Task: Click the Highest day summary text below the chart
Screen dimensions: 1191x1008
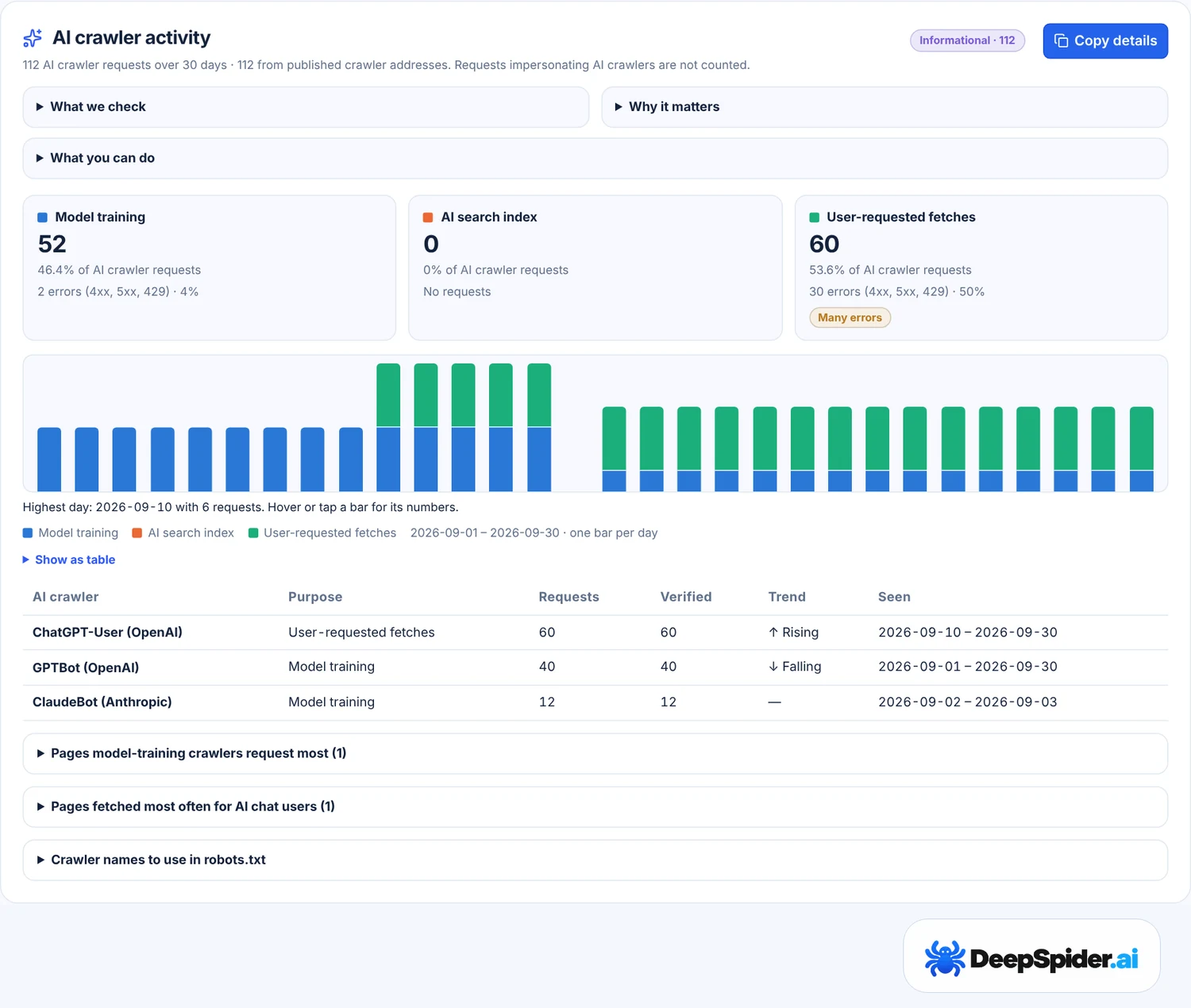Action: click(x=241, y=508)
